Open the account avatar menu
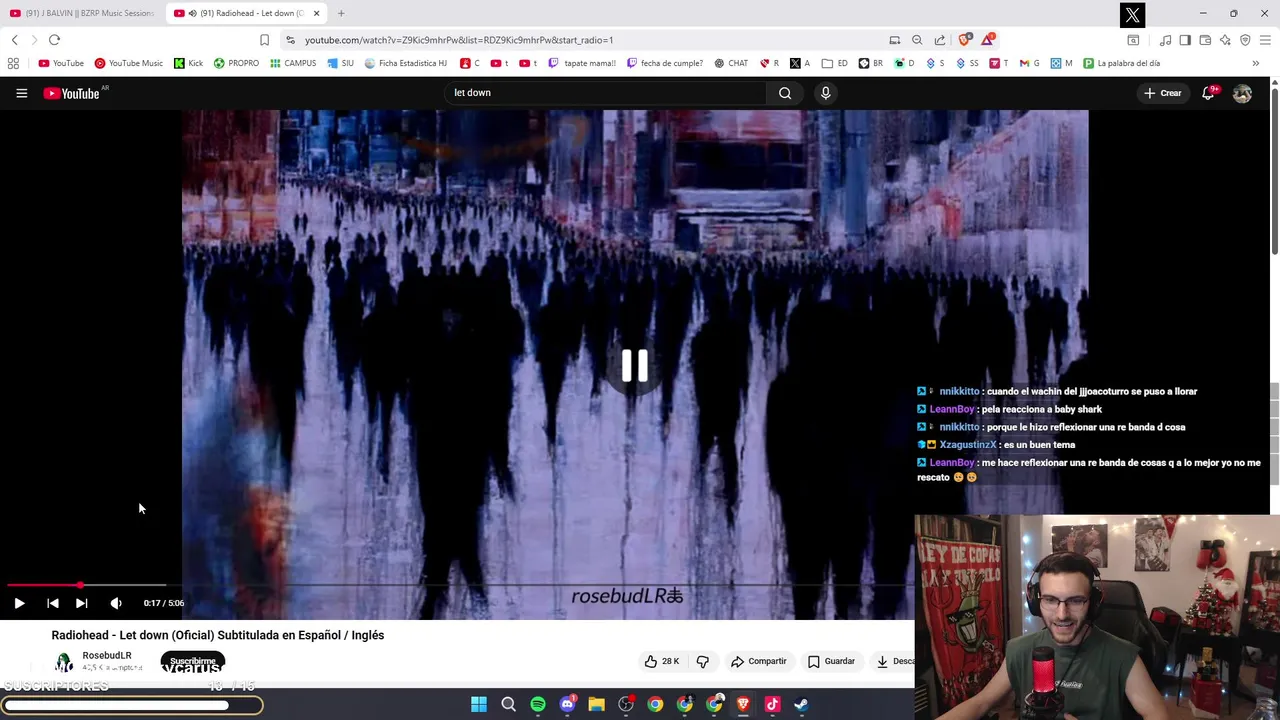1280x720 pixels. pos(1242,93)
